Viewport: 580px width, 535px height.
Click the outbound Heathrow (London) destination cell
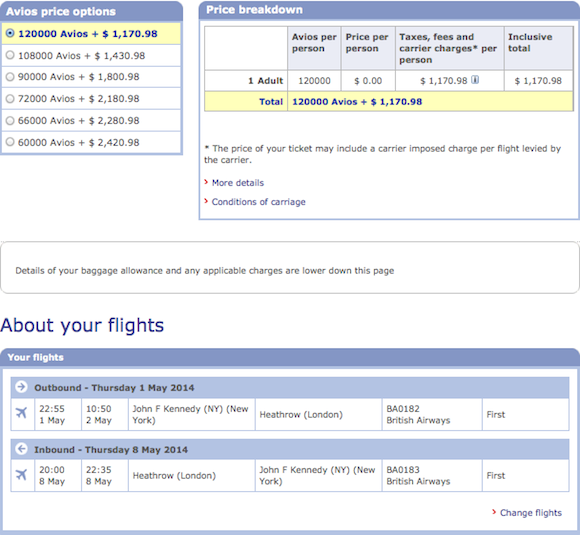pyautogui.click(x=318, y=414)
